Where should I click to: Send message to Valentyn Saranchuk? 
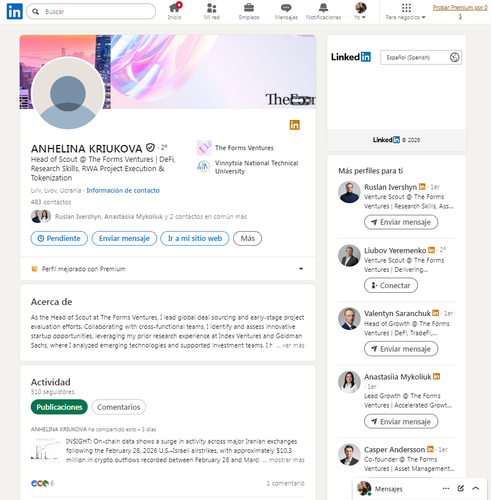pyautogui.click(x=401, y=349)
